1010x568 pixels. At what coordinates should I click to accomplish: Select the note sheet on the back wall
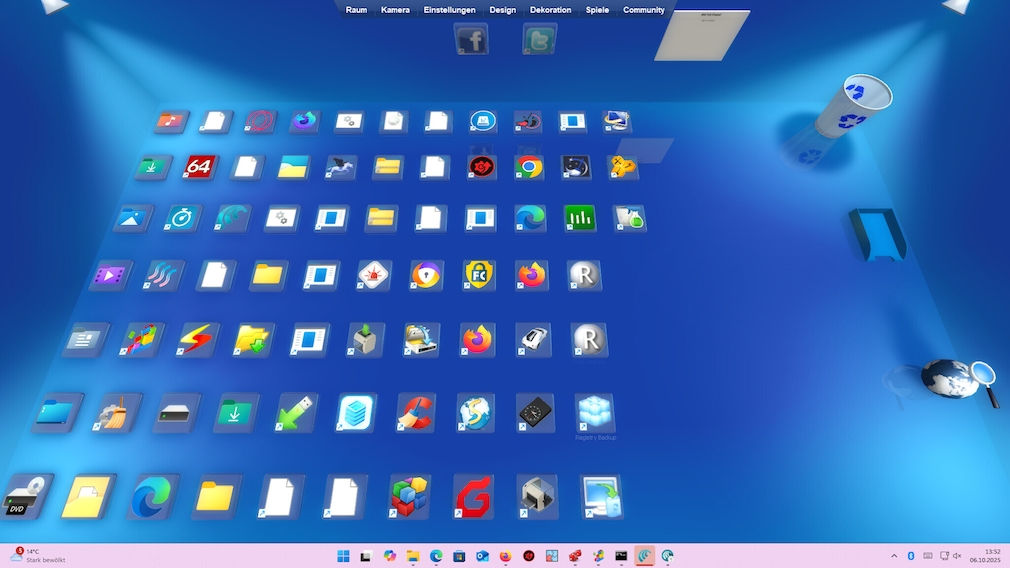point(702,35)
